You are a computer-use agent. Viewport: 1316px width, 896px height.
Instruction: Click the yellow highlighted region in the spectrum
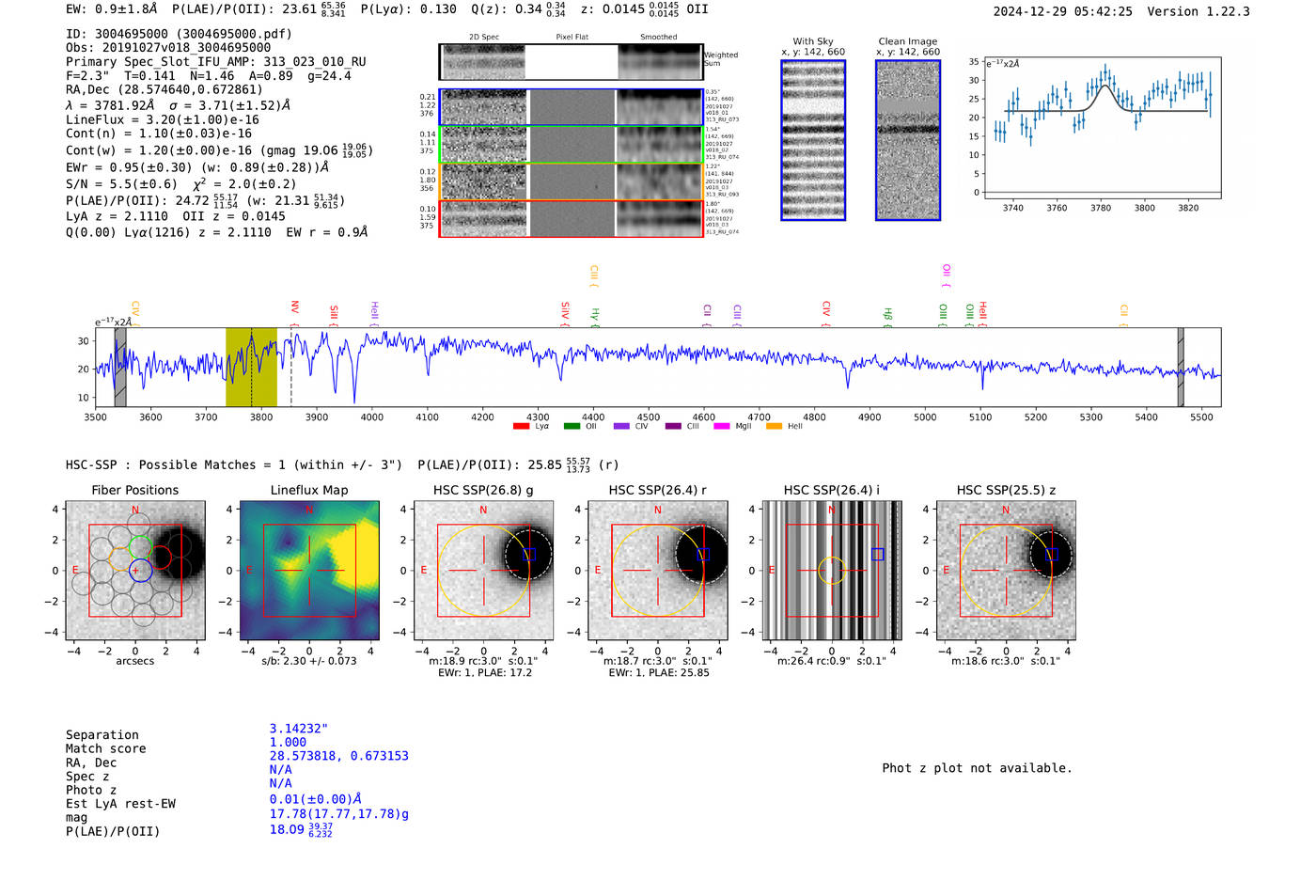pos(251,368)
